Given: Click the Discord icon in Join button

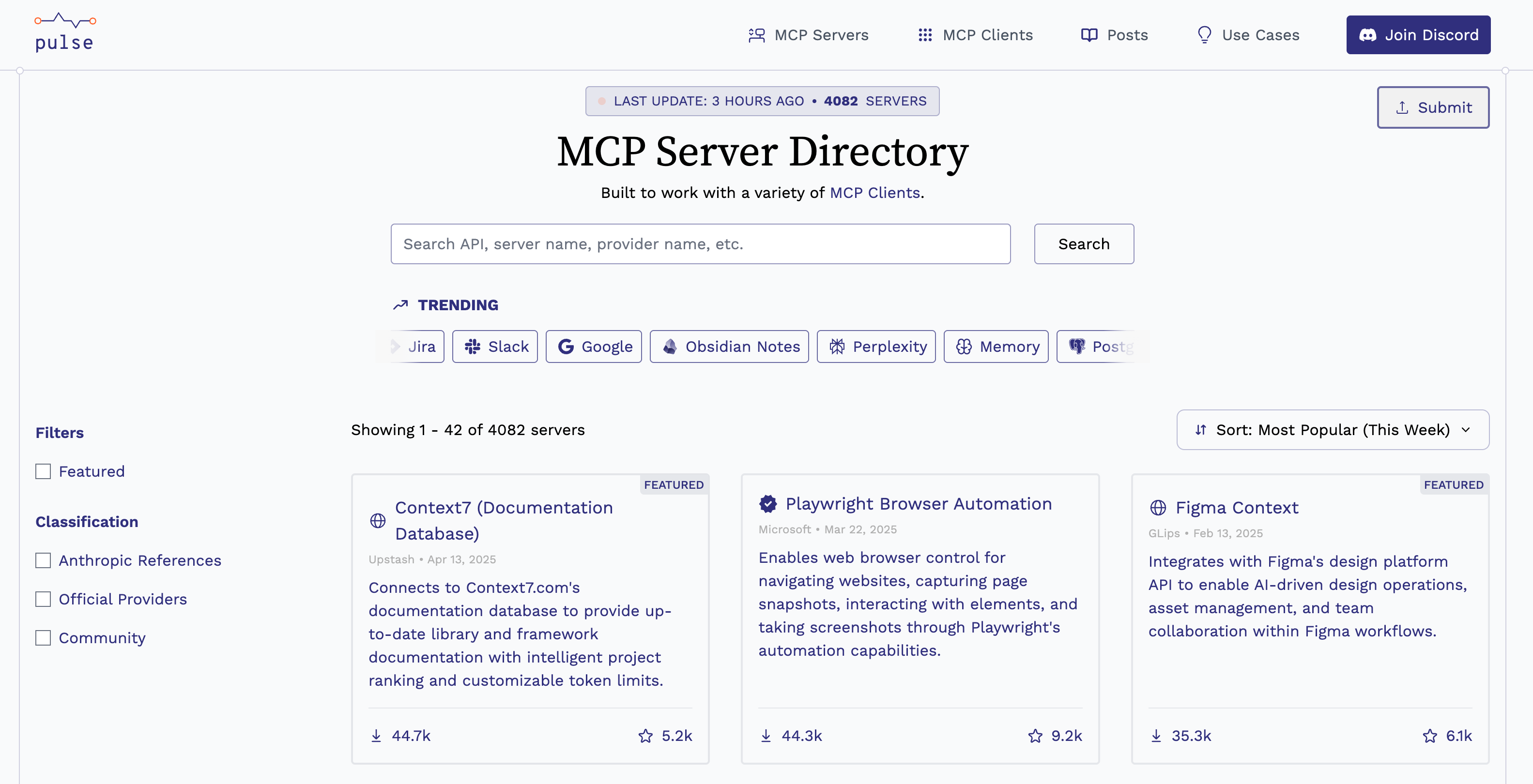Looking at the screenshot, I should [1367, 35].
